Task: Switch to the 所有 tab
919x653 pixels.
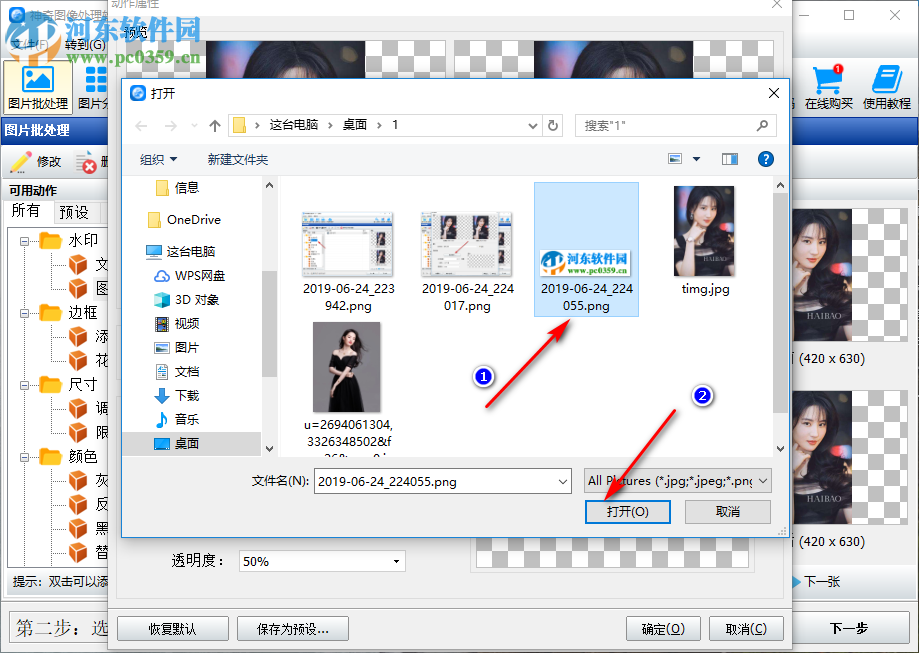Action: pyautogui.click(x=26, y=210)
